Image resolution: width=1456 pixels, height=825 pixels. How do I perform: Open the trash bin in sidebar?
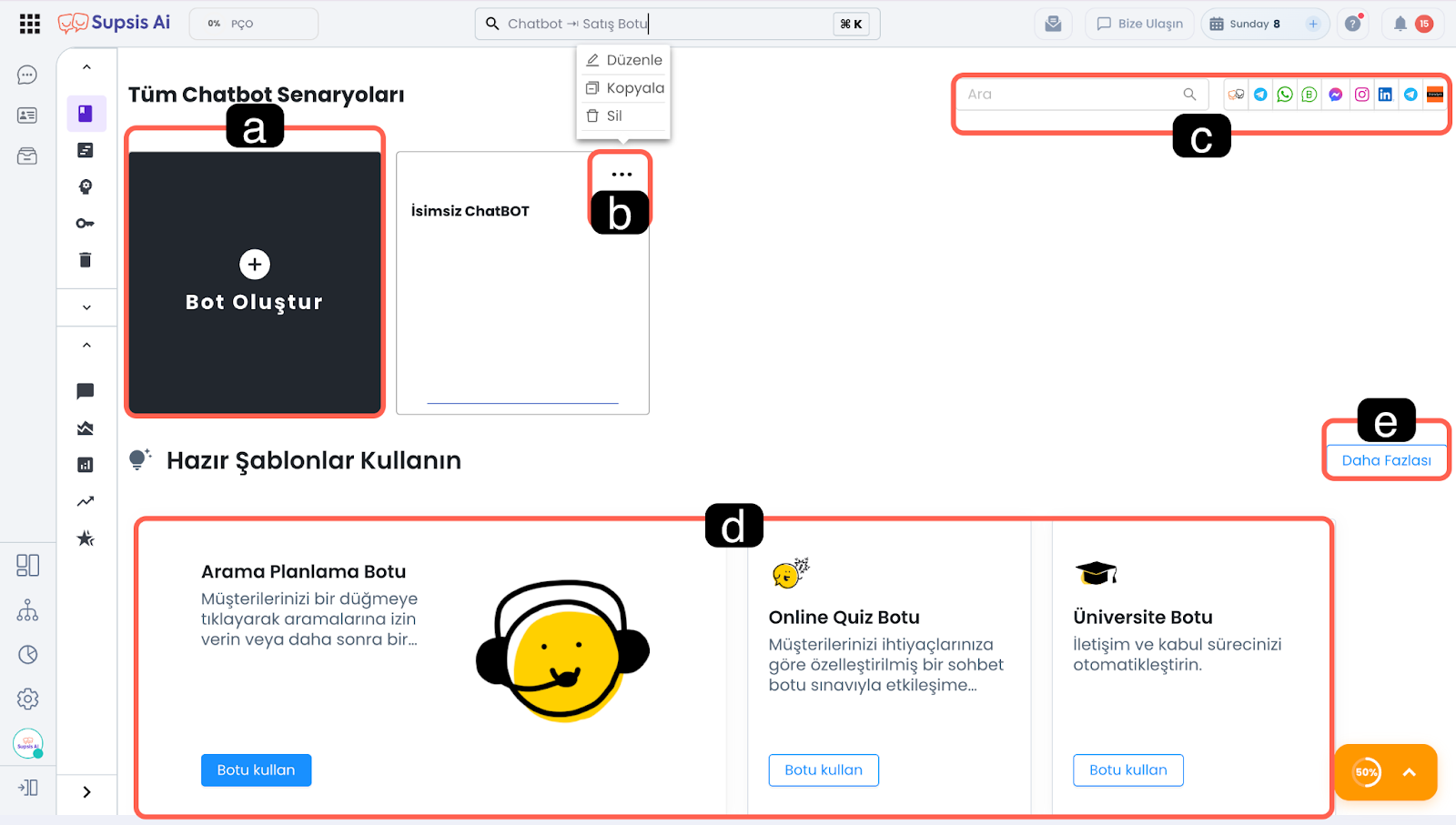click(86, 260)
